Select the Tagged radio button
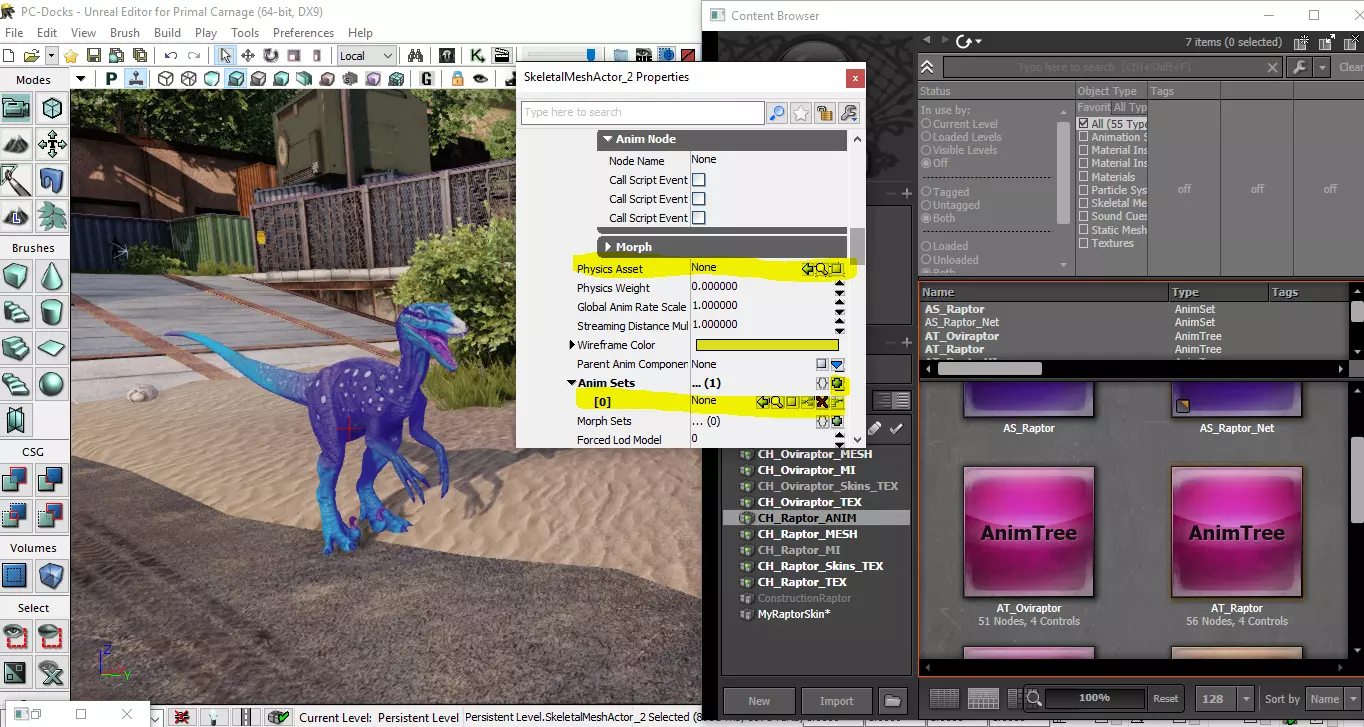This screenshot has width=1364, height=727. [x=926, y=192]
